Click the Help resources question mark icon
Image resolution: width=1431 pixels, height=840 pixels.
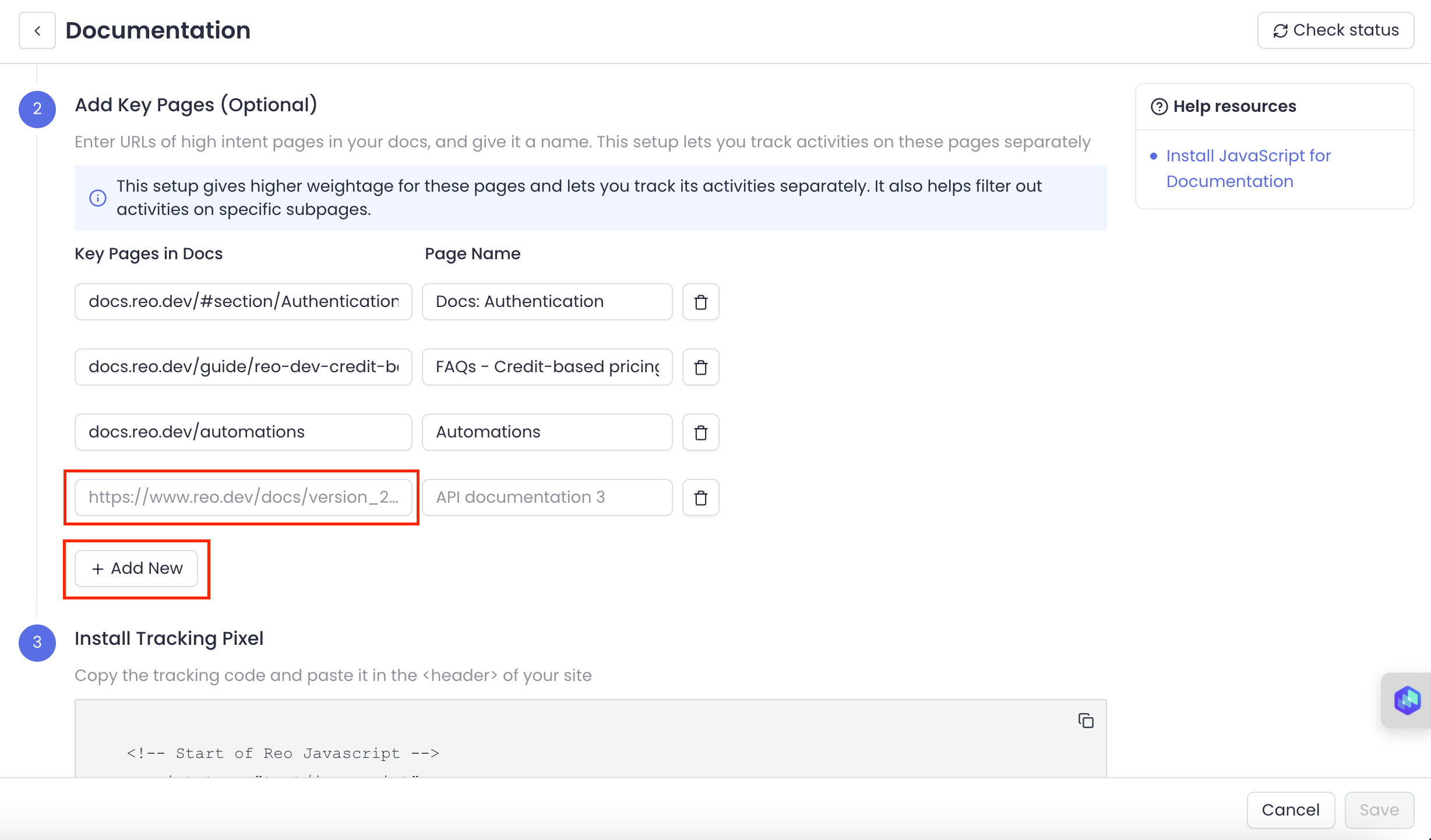(1159, 107)
